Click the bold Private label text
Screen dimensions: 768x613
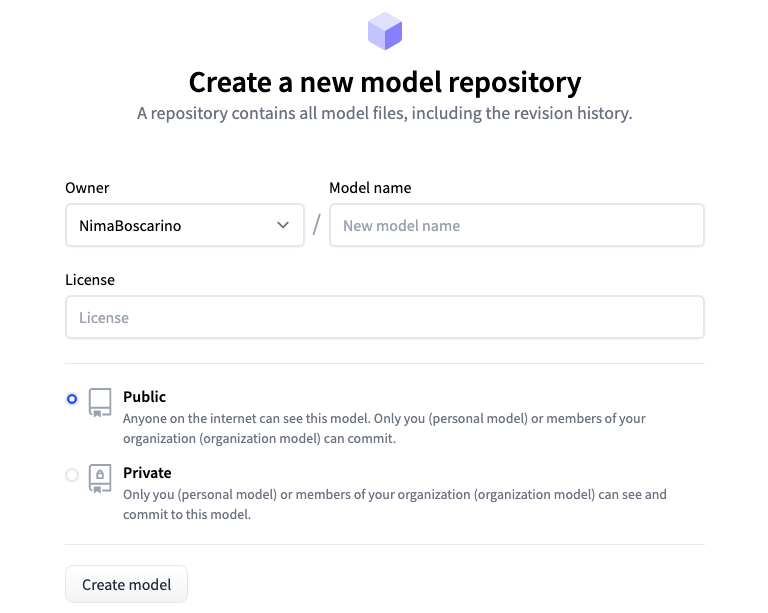147,473
